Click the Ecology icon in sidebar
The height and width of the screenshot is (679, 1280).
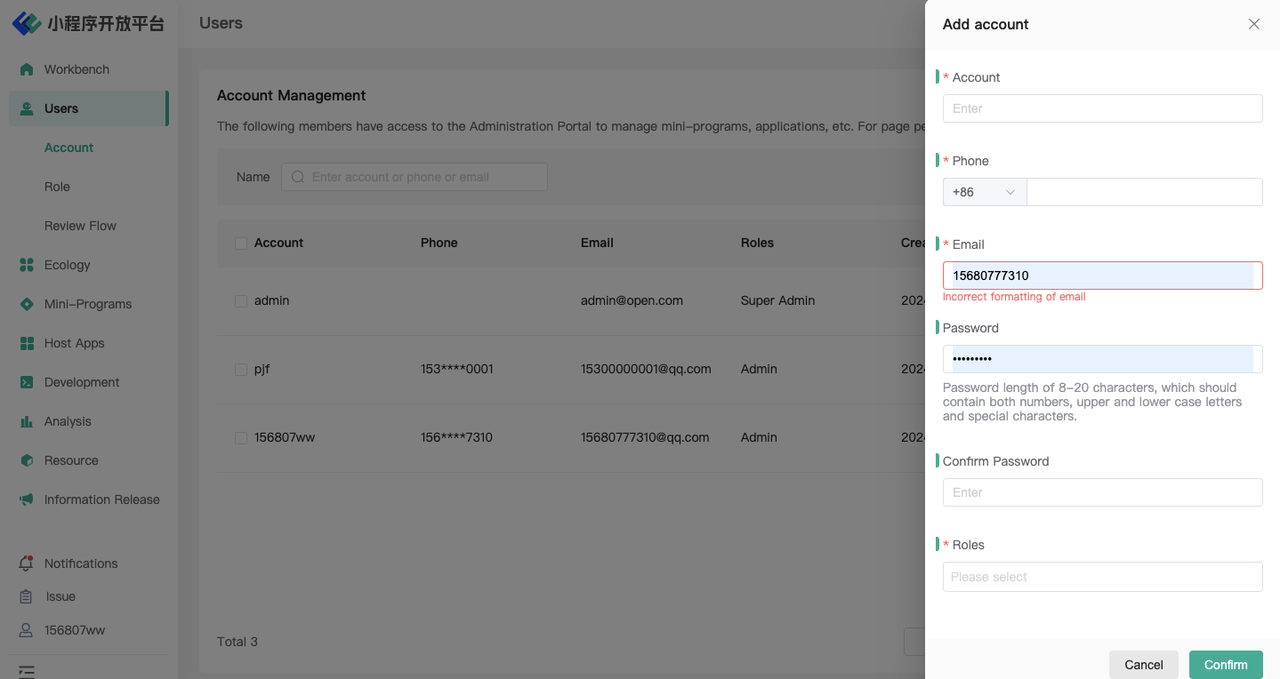tap(27, 265)
